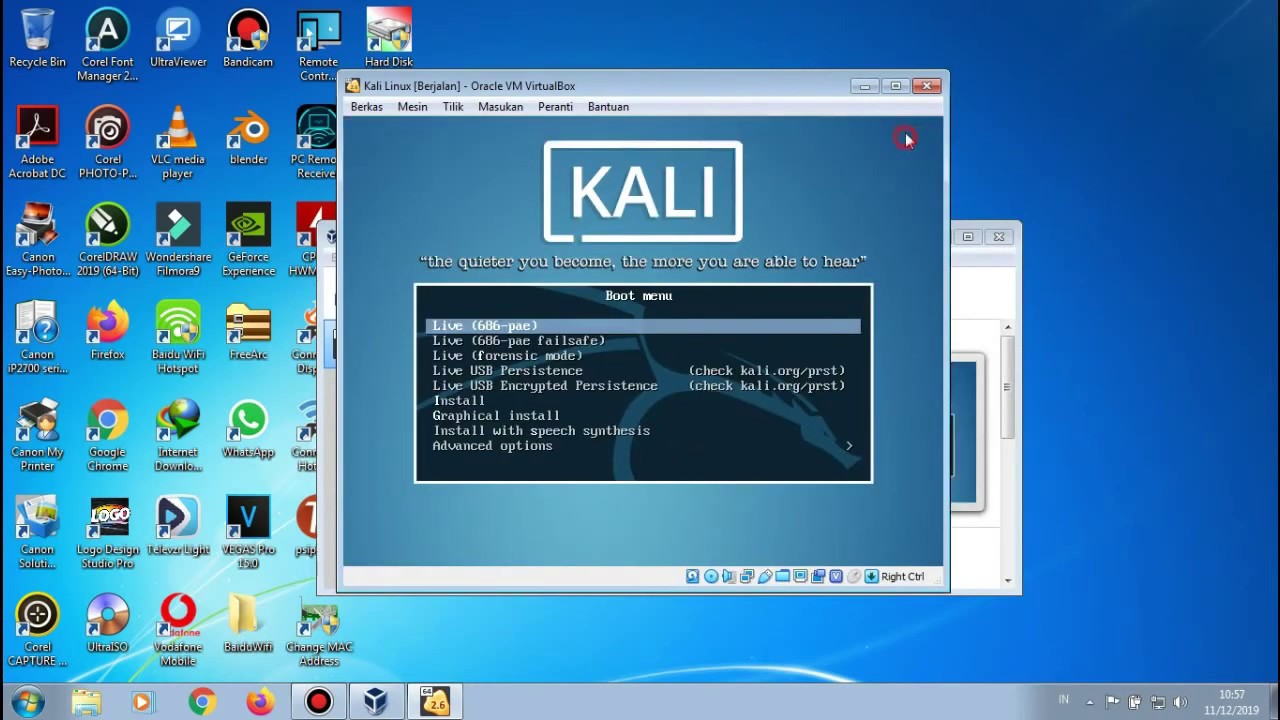The height and width of the screenshot is (720, 1280).
Task: Click the hard disk activity status icon
Action: coord(692,576)
